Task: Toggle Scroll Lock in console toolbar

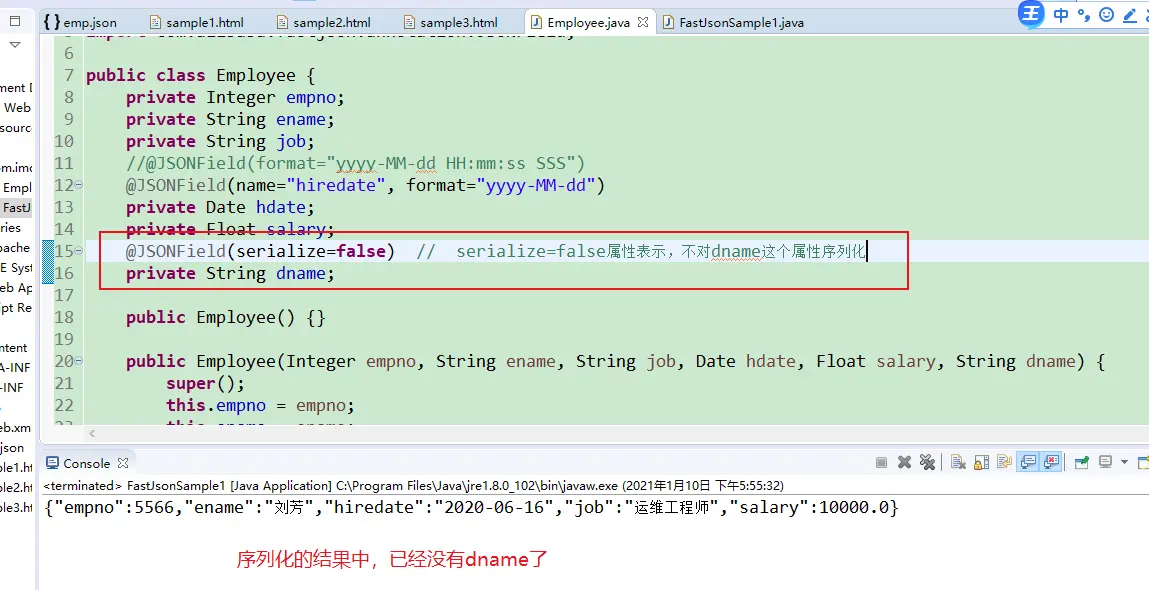Action: tap(981, 463)
